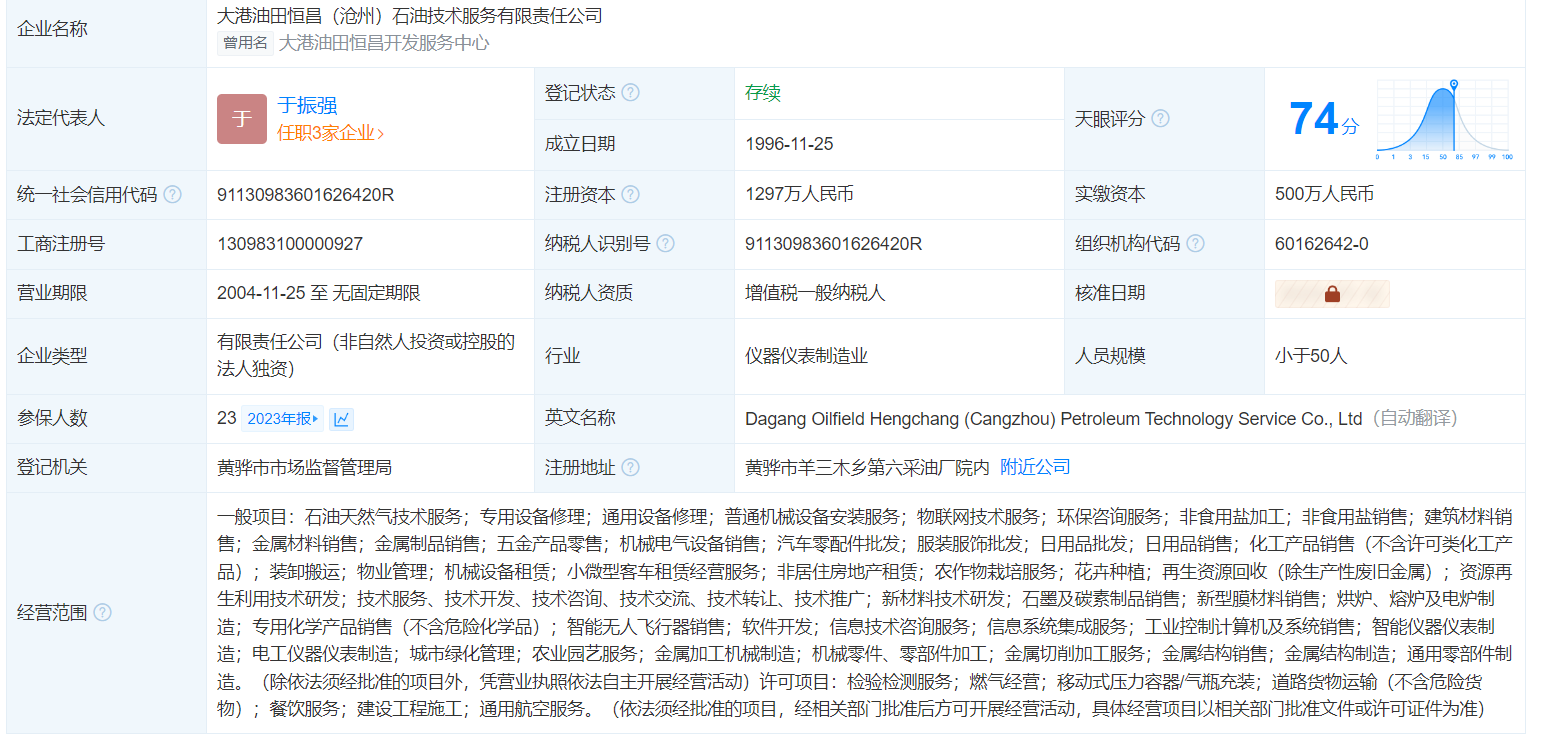Image resolution: width=1542 pixels, height=744 pixels.
Task: Open legal representative 于振强 profile link
Action: click(x=307, y=106)
